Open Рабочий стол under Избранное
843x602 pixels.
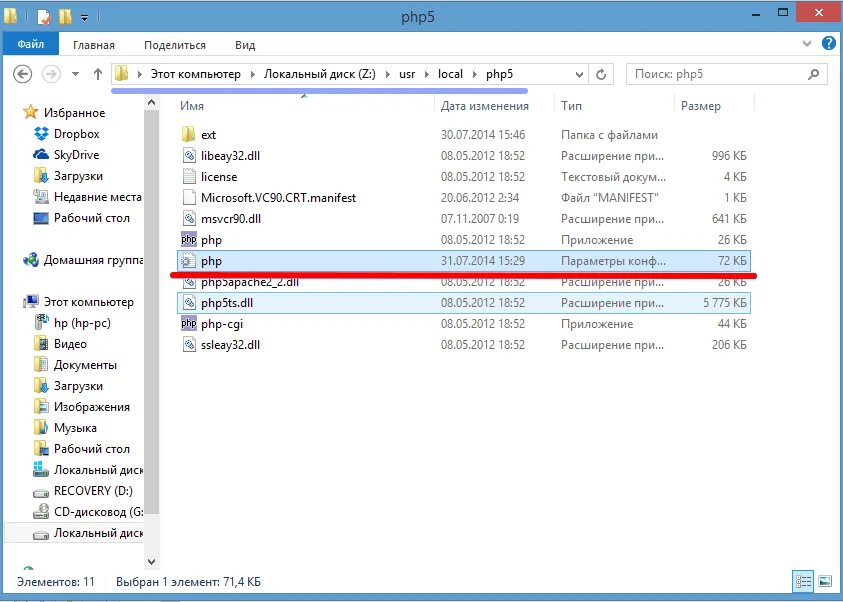[91, 218]
